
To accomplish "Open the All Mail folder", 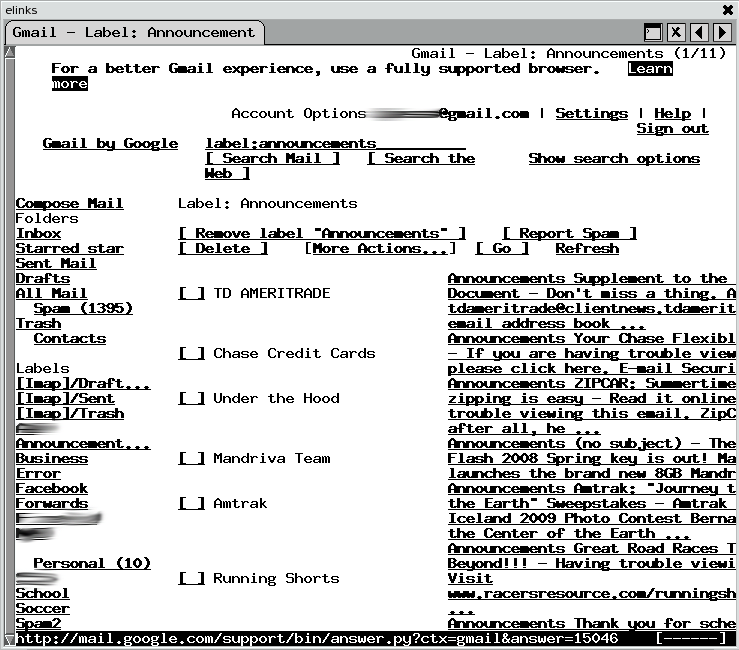I will point(51,293).
